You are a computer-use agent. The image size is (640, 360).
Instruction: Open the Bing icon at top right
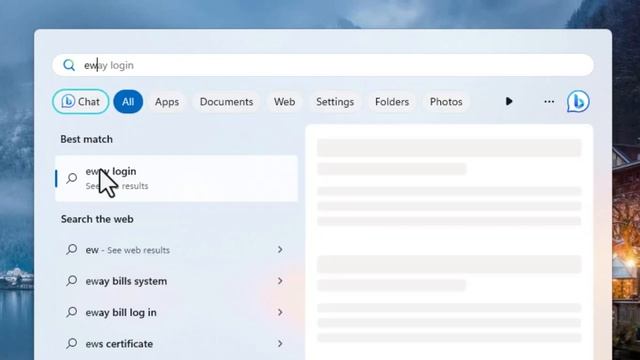578,101
